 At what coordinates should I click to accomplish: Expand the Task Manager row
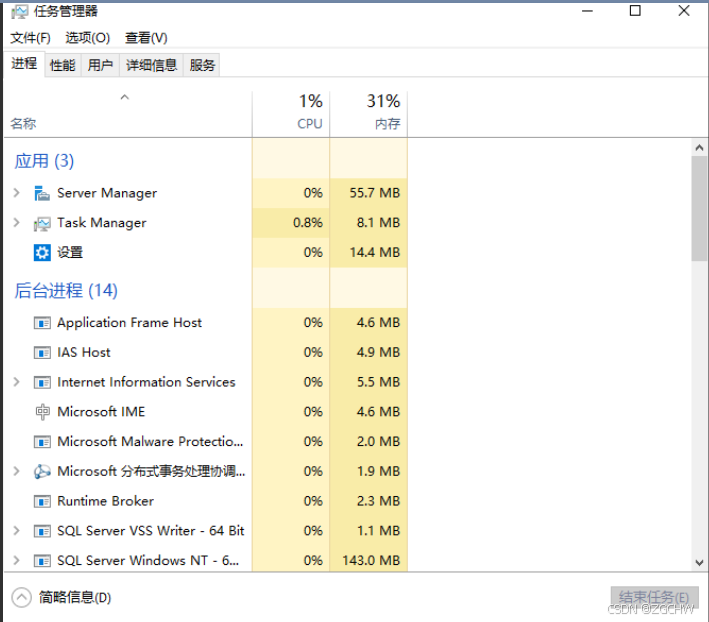17,222
